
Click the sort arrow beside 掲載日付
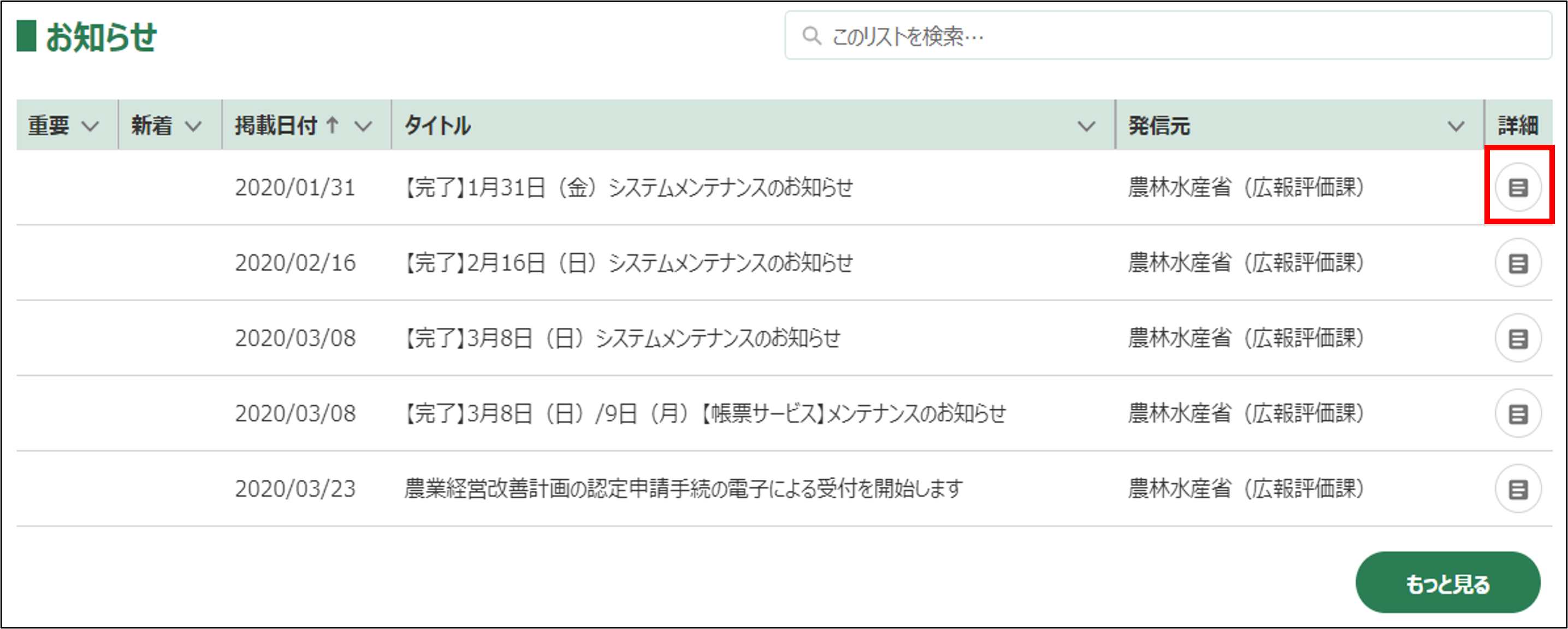click(333, 126)
